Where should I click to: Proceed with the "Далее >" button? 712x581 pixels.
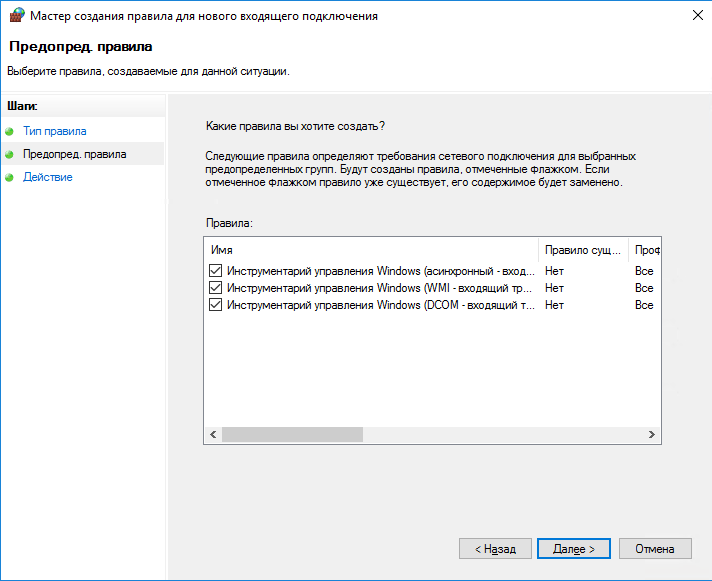click(573, 549)
